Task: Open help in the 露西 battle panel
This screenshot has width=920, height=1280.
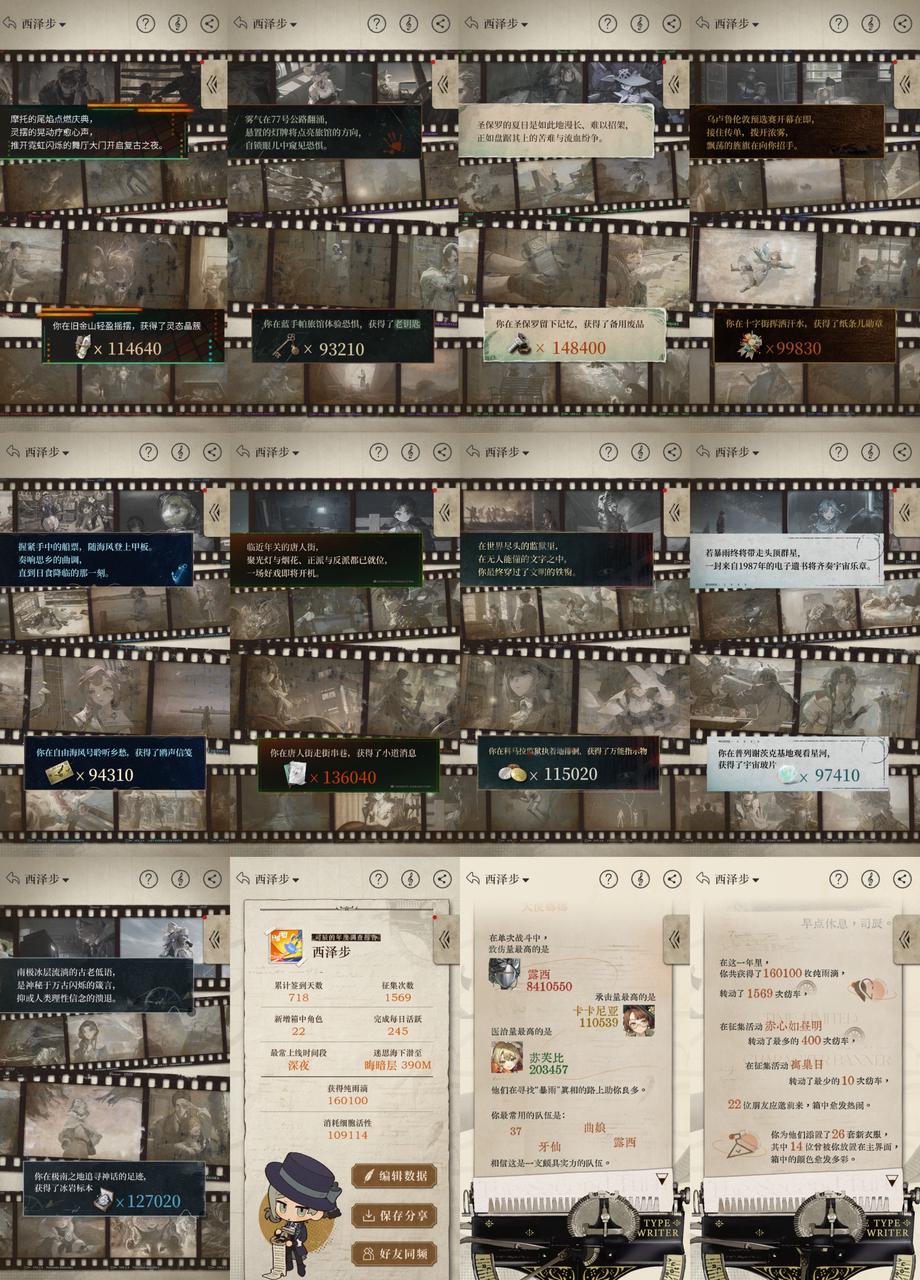Action: 607,879
